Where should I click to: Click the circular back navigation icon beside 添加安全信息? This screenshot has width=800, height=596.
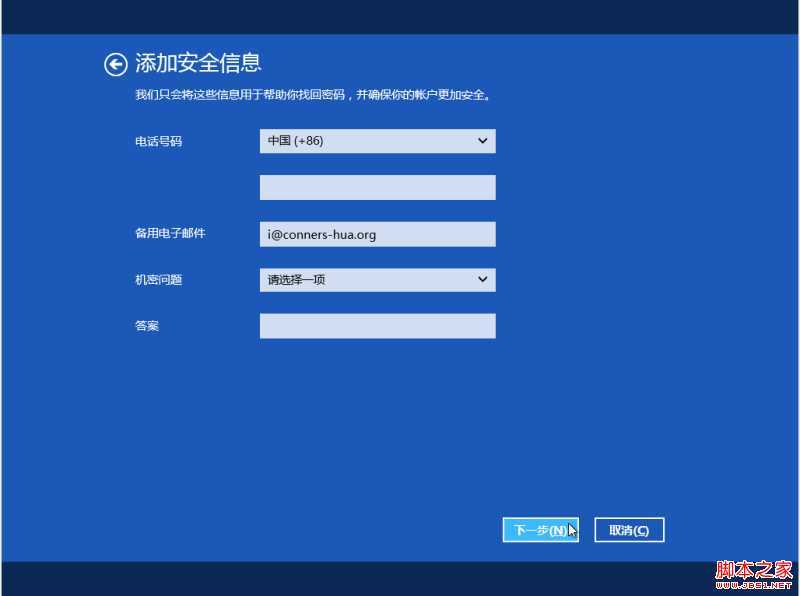point(116,63)
